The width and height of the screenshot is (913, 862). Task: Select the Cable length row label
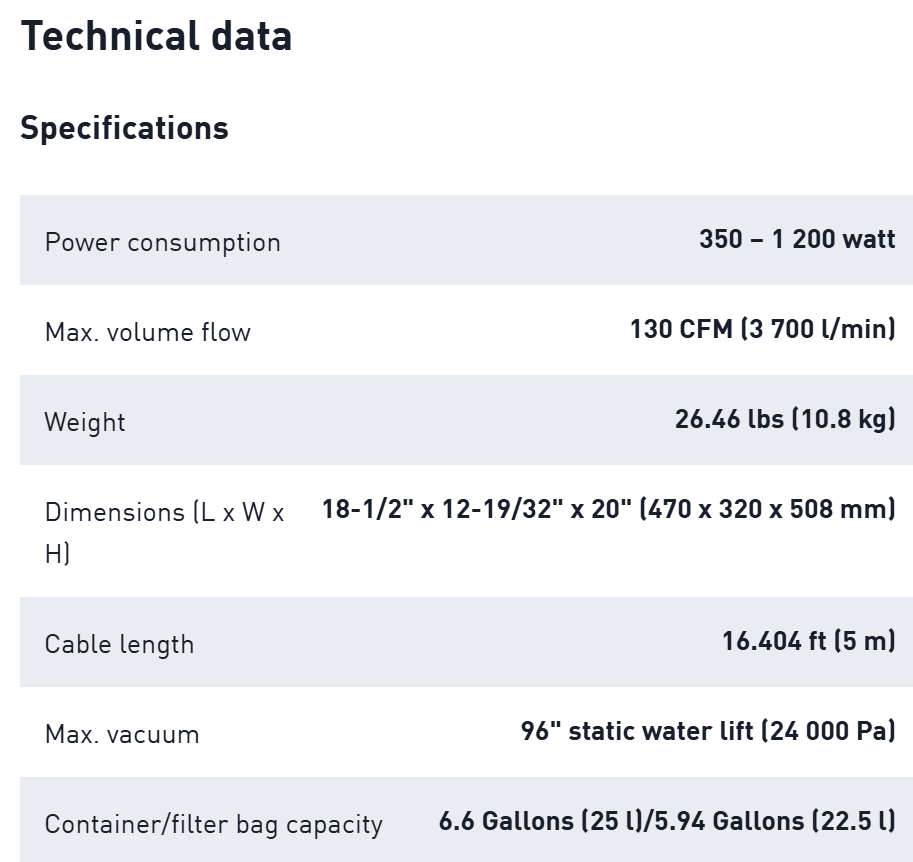(x=119, y=644)
